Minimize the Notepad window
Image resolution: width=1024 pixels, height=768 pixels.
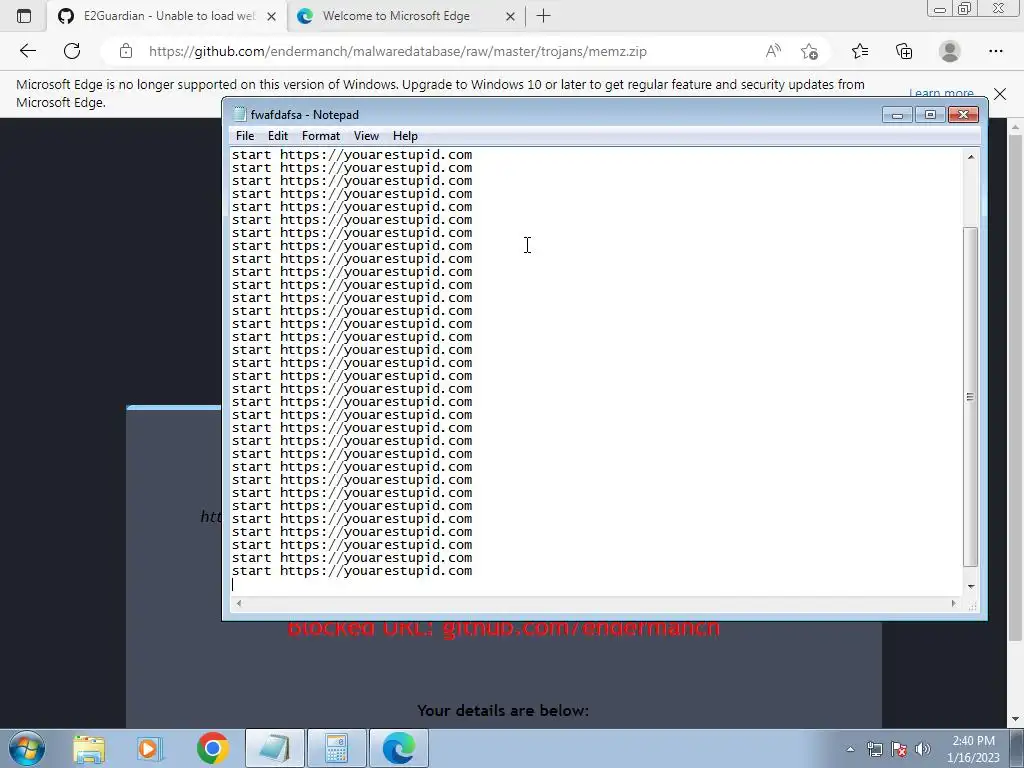tap(897, 115)
